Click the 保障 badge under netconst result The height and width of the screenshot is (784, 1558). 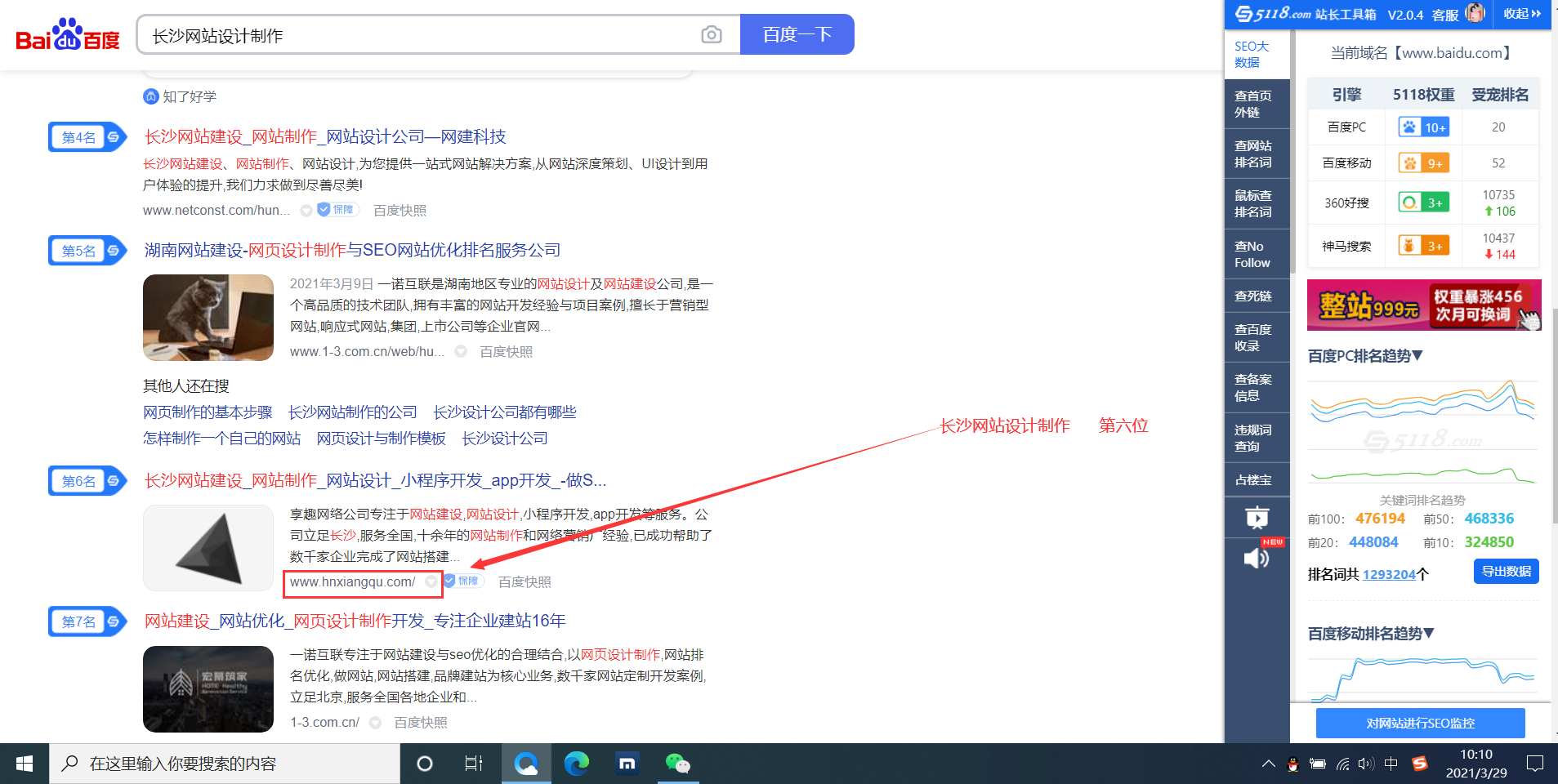(x=337, y=210)
